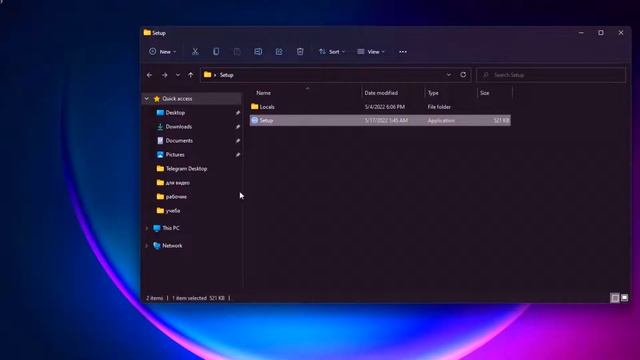The height and width of the screenshot is (360, 640).
Task: Select the Locals folder row
Action: (380, 107)
